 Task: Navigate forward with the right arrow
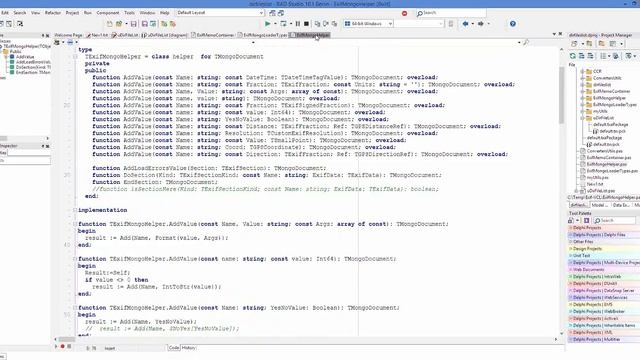tap(480, 24)
